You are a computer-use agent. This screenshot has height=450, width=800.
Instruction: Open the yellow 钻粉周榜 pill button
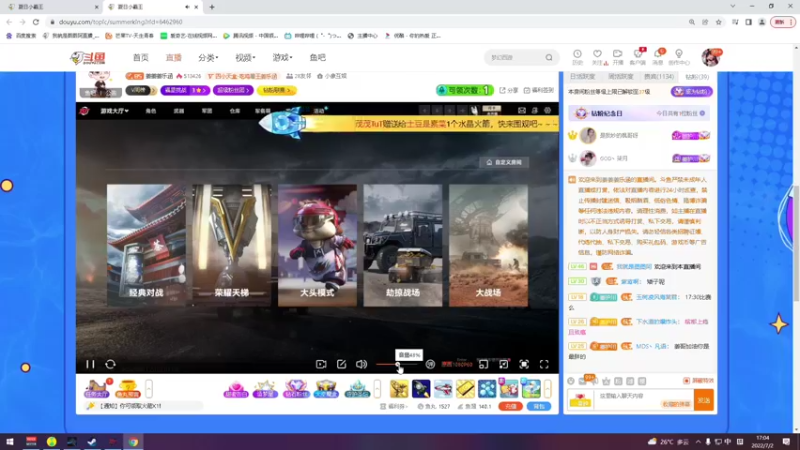click(x=277, y=90)
